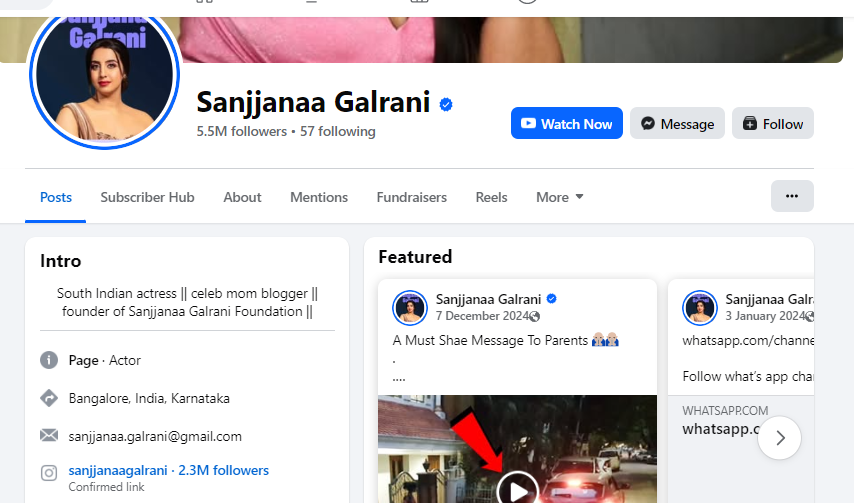View the 57 following list
Viewport: 854px width, 503px height.
[338, 131]
